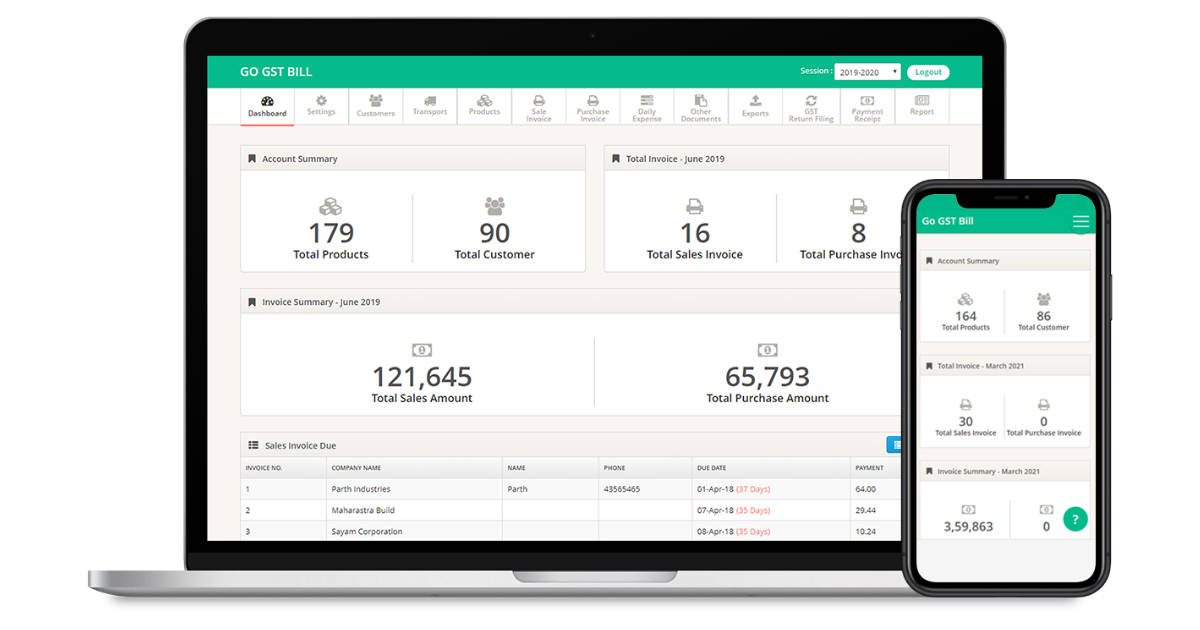Click the Logout button
The image size is (1200, 630).
pyautogui.click(x=928, y=71)
